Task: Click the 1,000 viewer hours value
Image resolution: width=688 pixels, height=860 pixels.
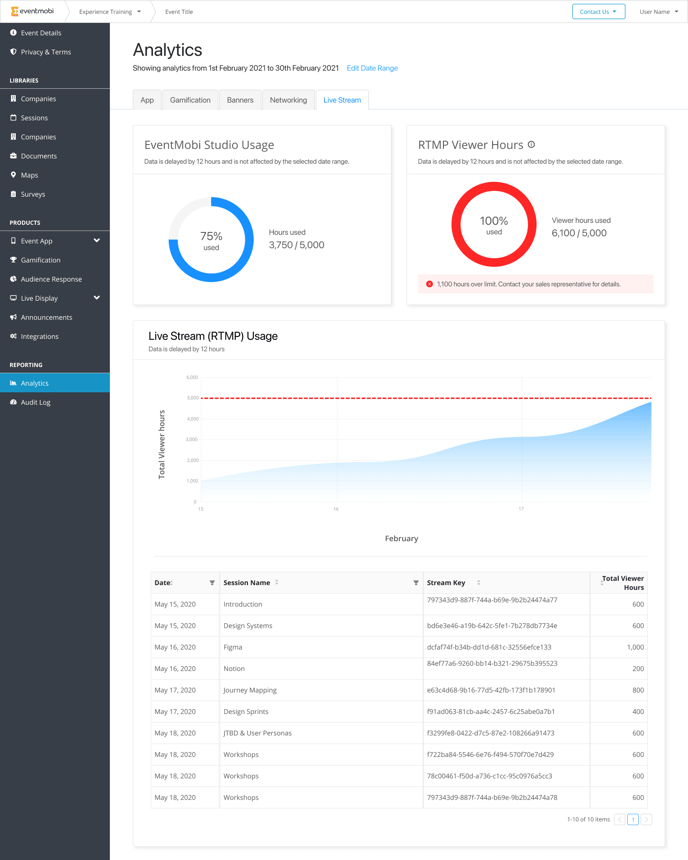Action: pos(635,647)
